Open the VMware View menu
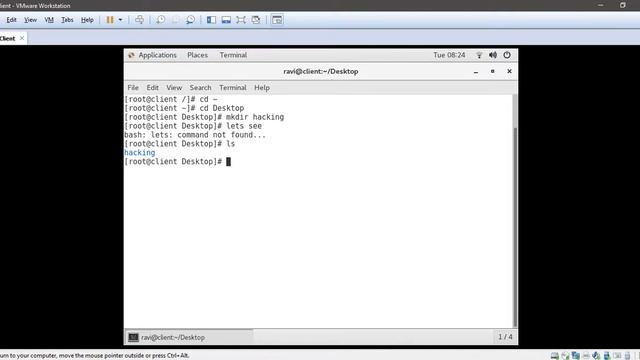Viewport: 640px width, 360px height. pyautogui.click(x=30, y=20)
